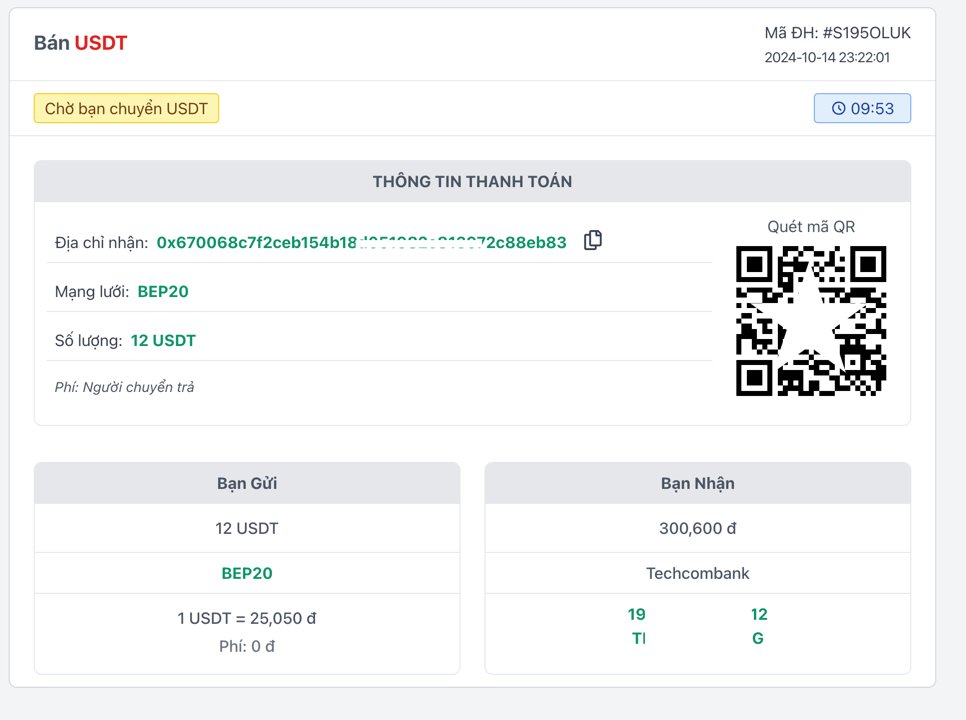Click the 'Phí: Người chuyển trả' fee note
This screenshot has height=720, width=966.
click(x=124, y=387)
